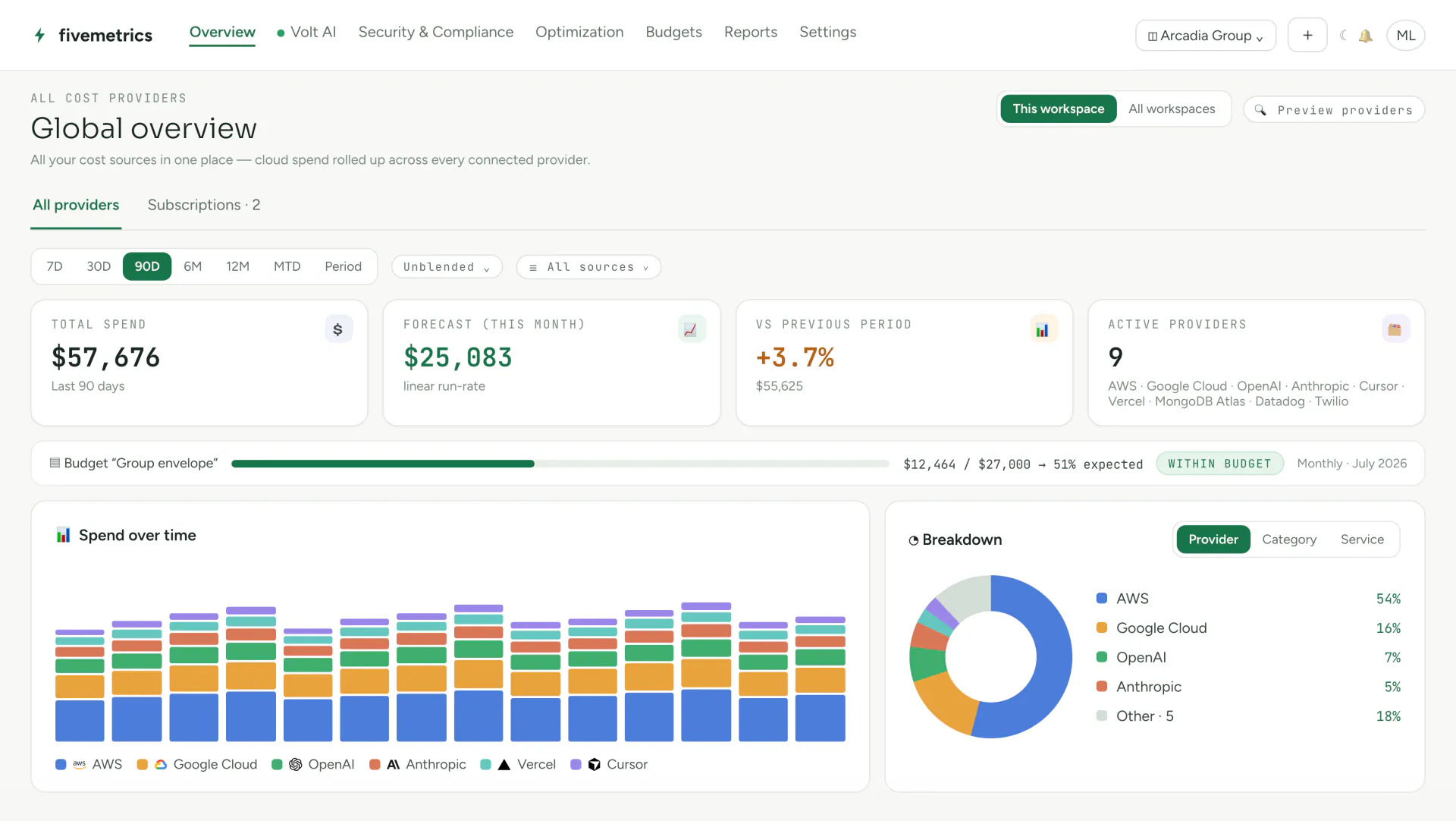1456x821 pixels.
Task: Click the box icon in Active Providers card
Action: point(1395,329)
